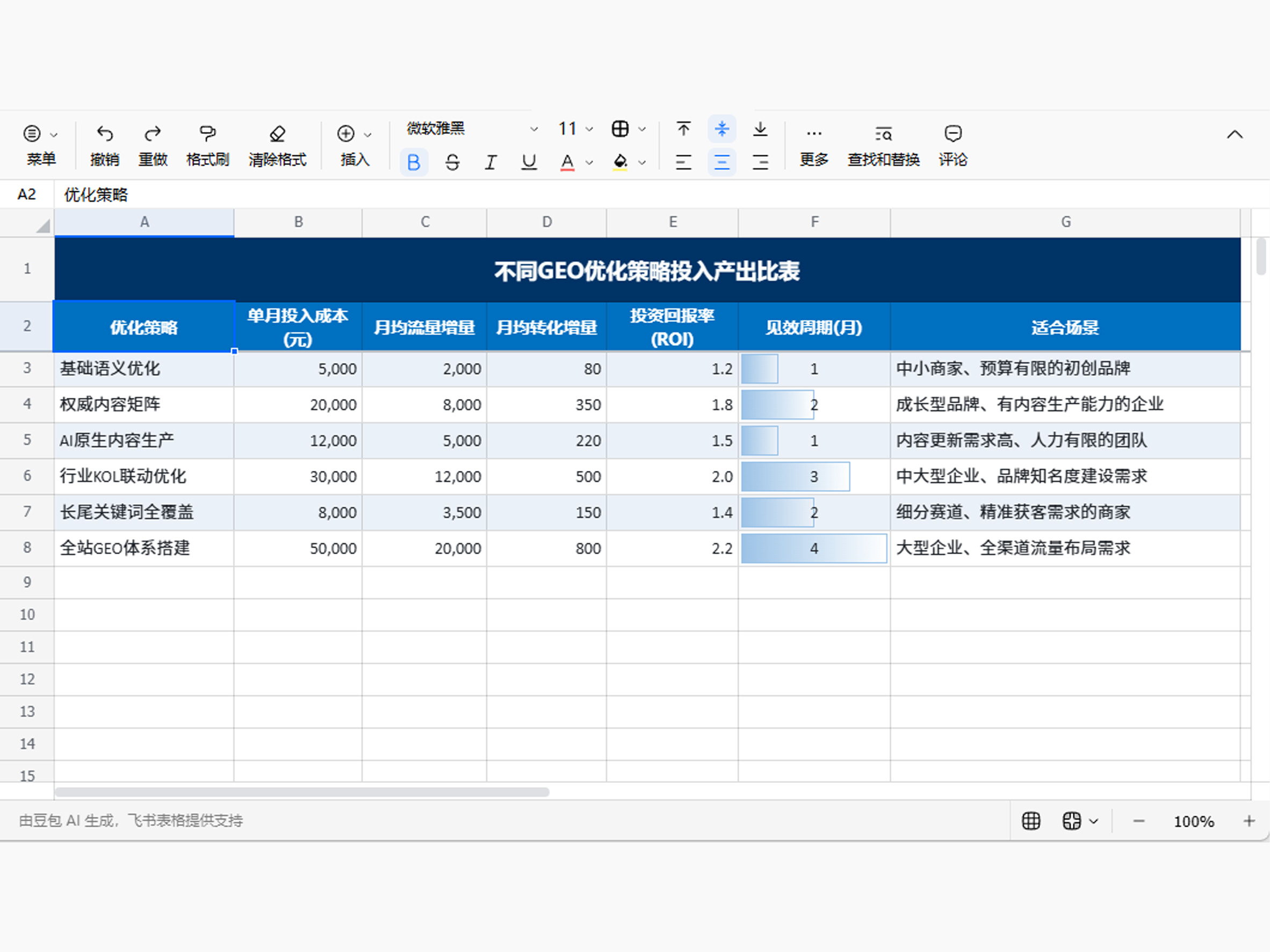
Task: Toggle strikethrough formatting
Action: tap(452, 162)
